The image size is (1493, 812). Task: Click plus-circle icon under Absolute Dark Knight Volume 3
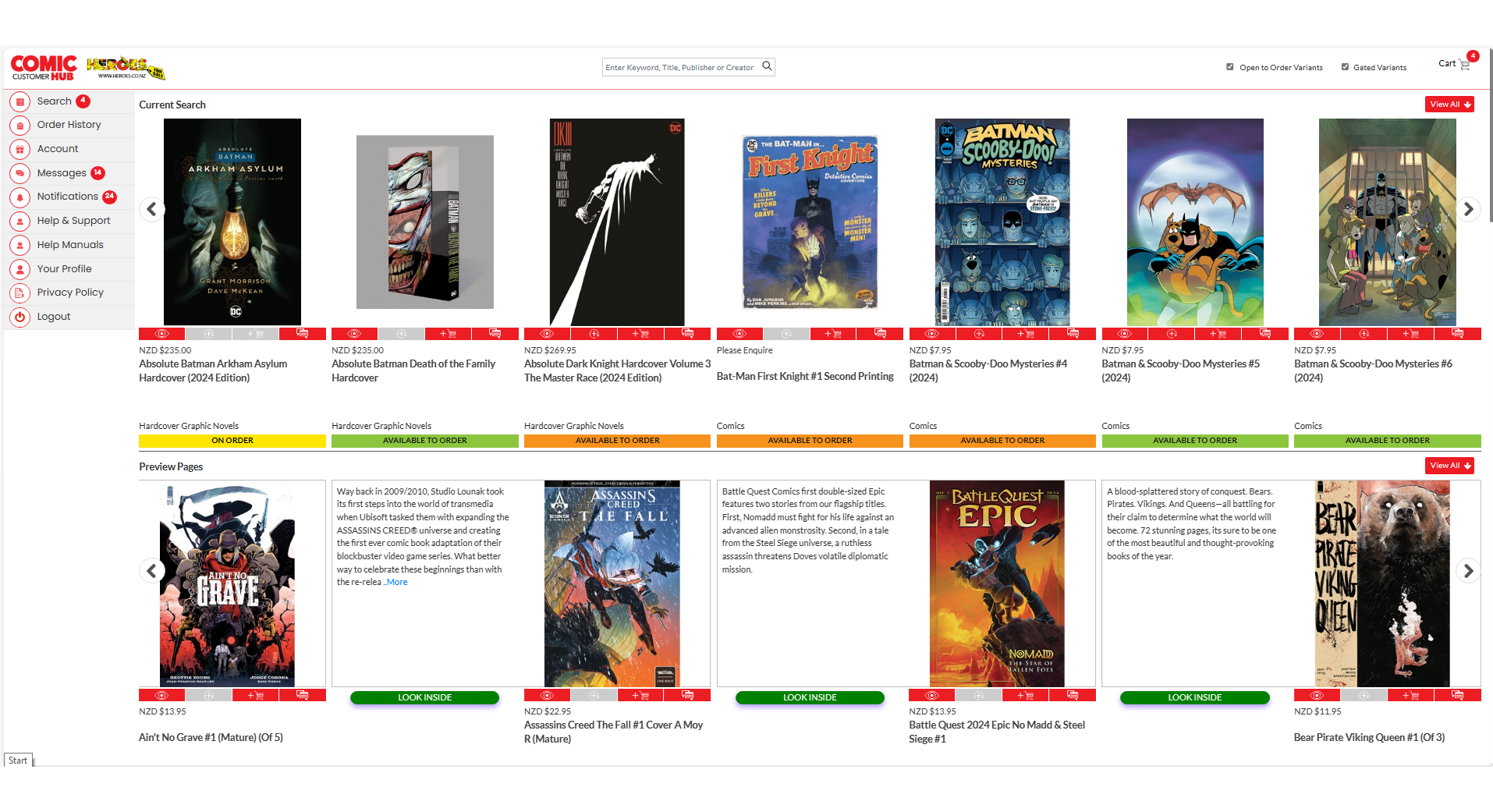pyautogui.click(x=594, y=334)
